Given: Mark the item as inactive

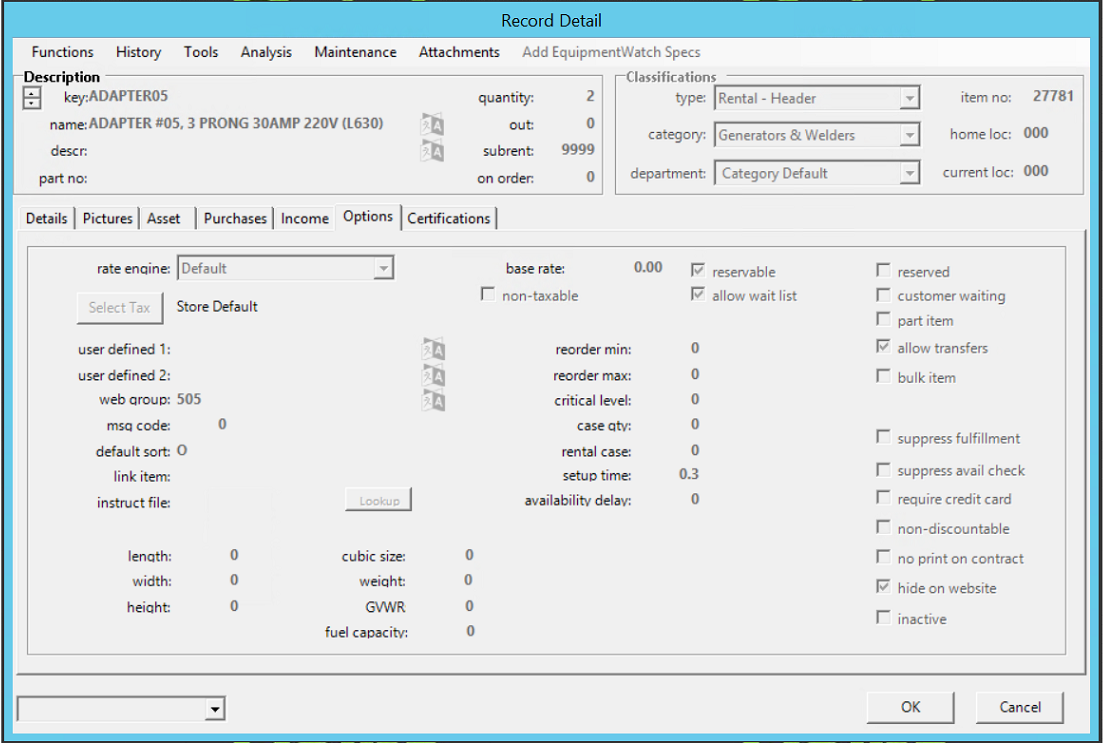Looking at the screenshot, I should coord(883,618).
